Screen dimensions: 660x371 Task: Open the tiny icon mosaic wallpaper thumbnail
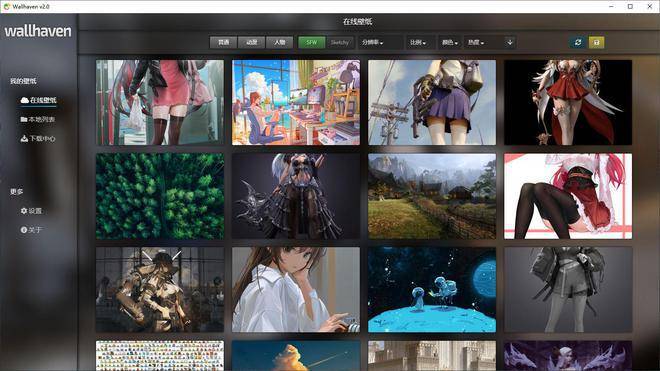[x=160, y=356]
